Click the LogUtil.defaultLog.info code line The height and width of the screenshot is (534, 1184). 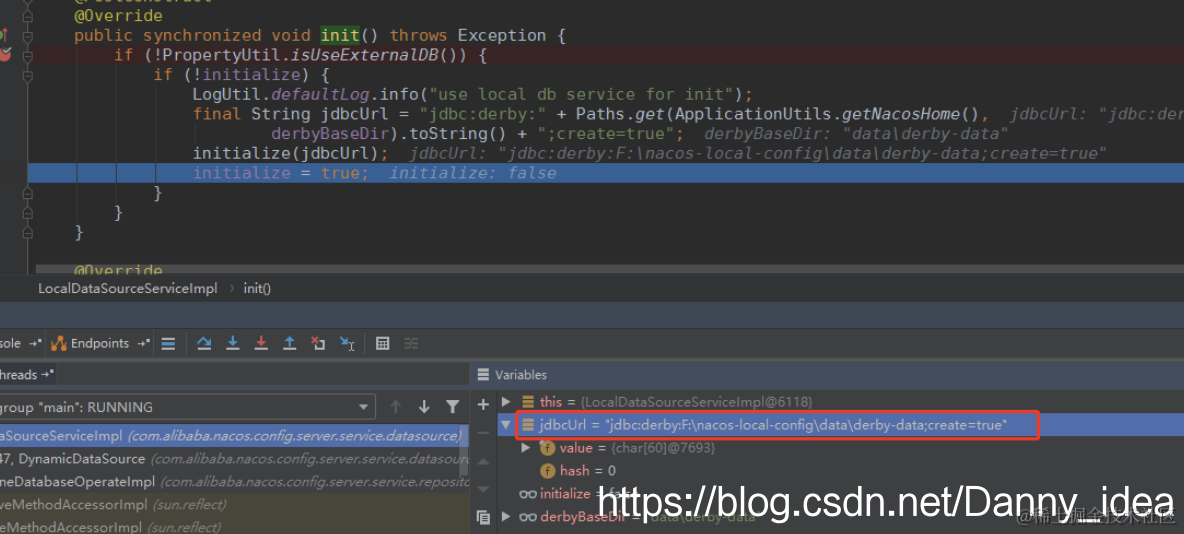(473, 94)
